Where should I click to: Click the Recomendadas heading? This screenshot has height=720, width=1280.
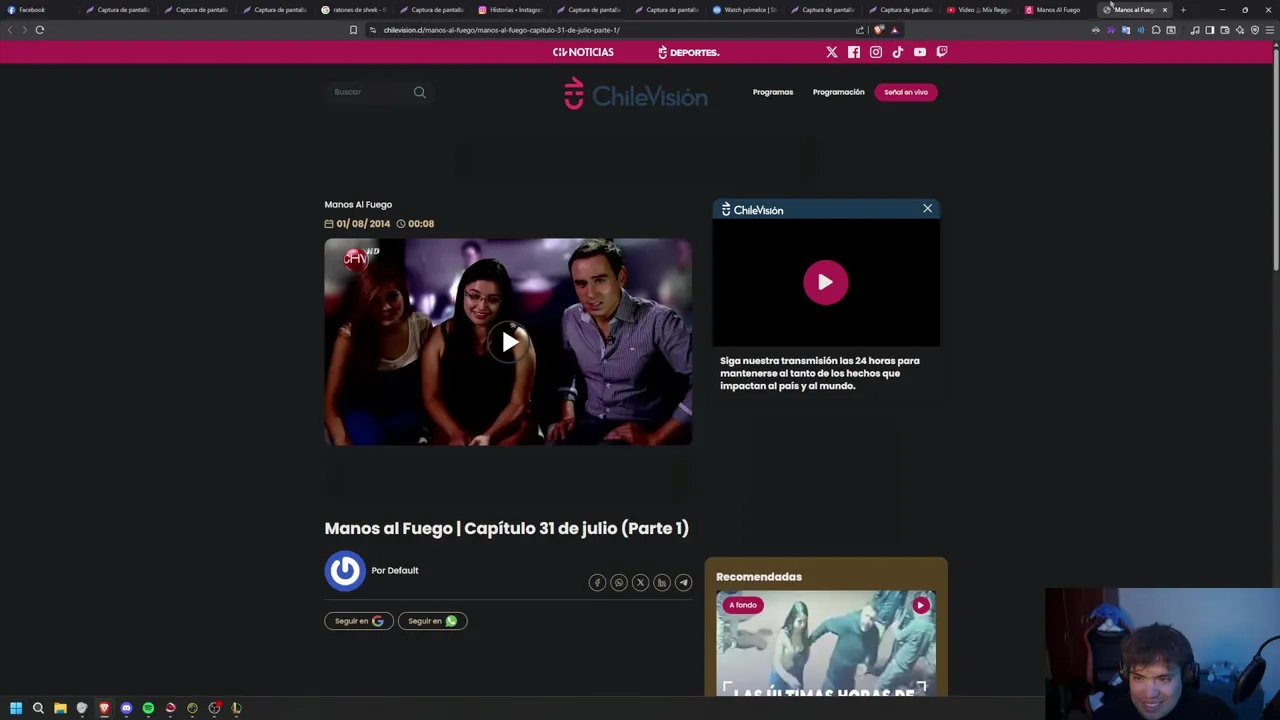[759, 577]
